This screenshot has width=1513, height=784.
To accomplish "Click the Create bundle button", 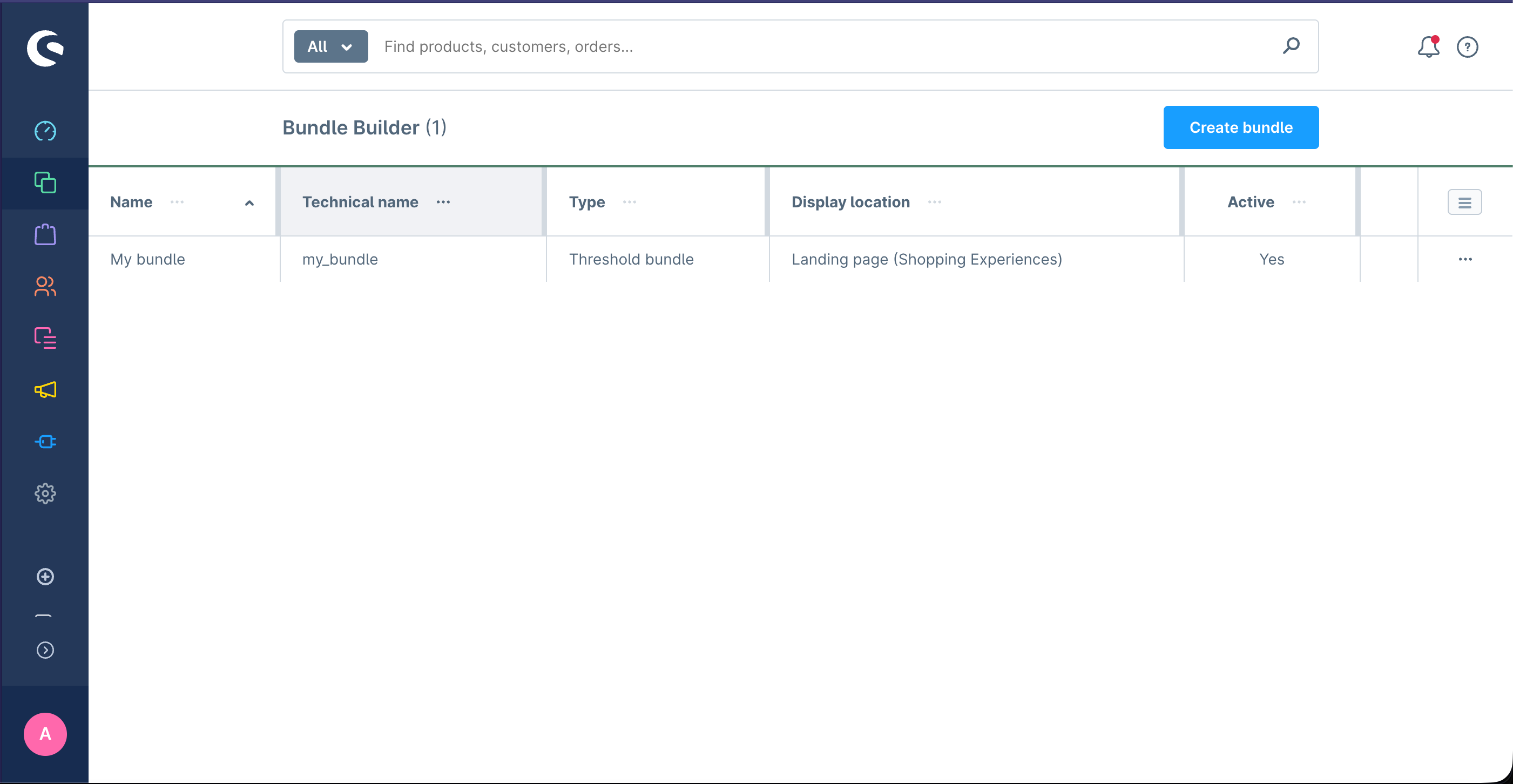I will click(1240, 127).
